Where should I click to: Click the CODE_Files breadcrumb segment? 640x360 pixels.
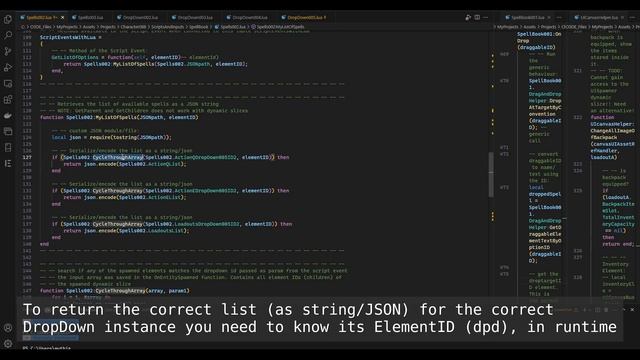point(40,27)
